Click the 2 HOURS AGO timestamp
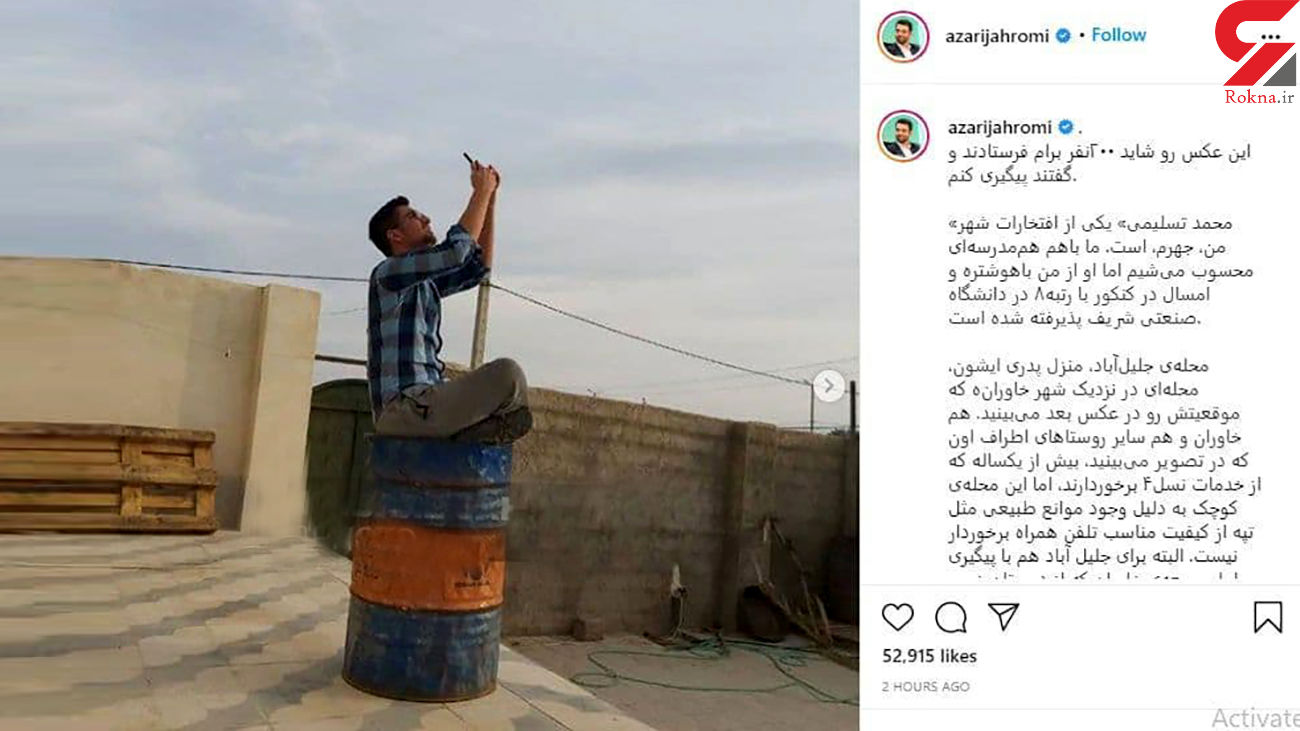 tap(925, 687)
